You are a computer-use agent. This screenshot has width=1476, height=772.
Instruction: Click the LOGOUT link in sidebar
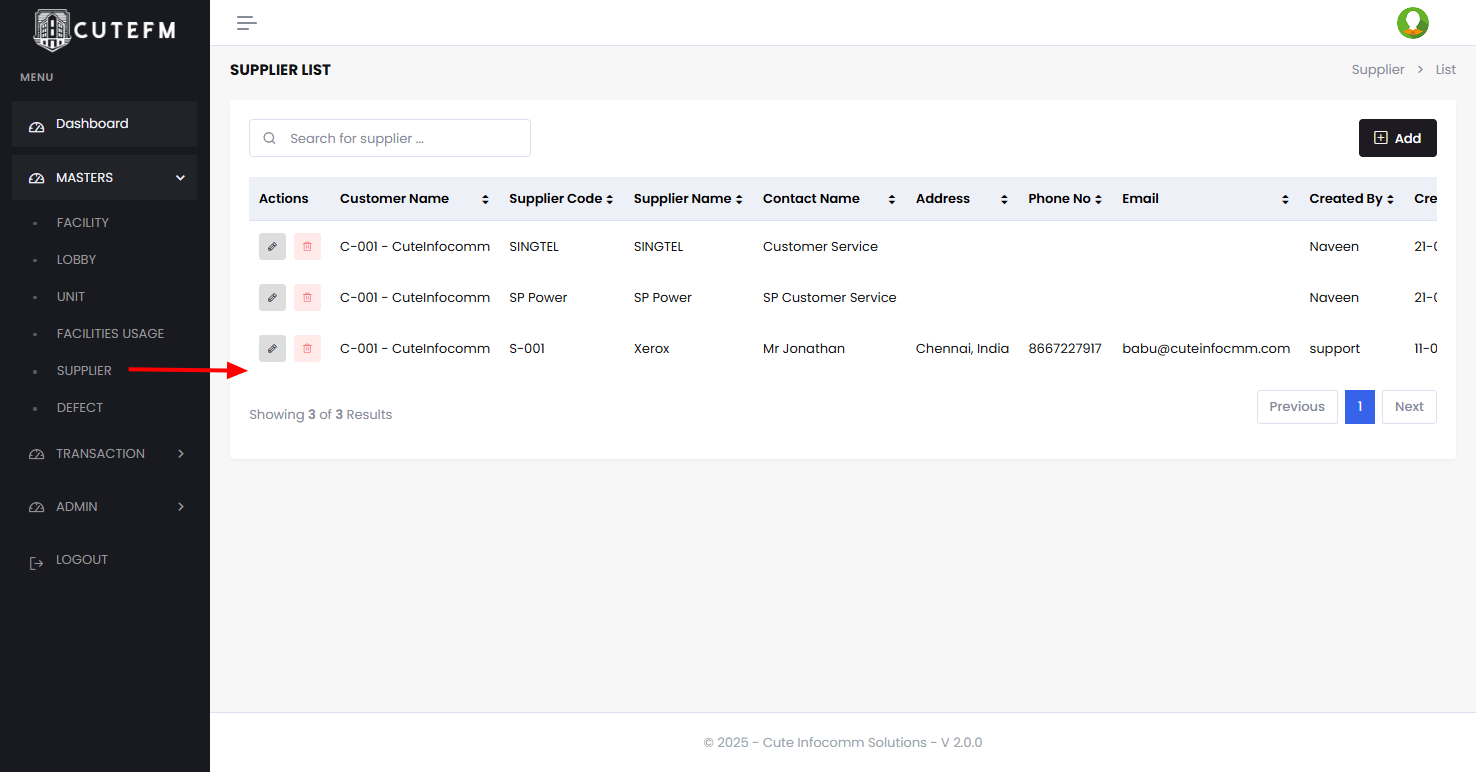pos(81,560)
